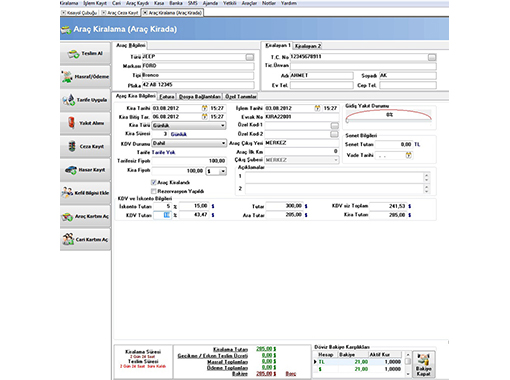Switch to the Dosya Bağlantıları tab
The height and width of the screenshot is (380, 510).
(200, 97)
